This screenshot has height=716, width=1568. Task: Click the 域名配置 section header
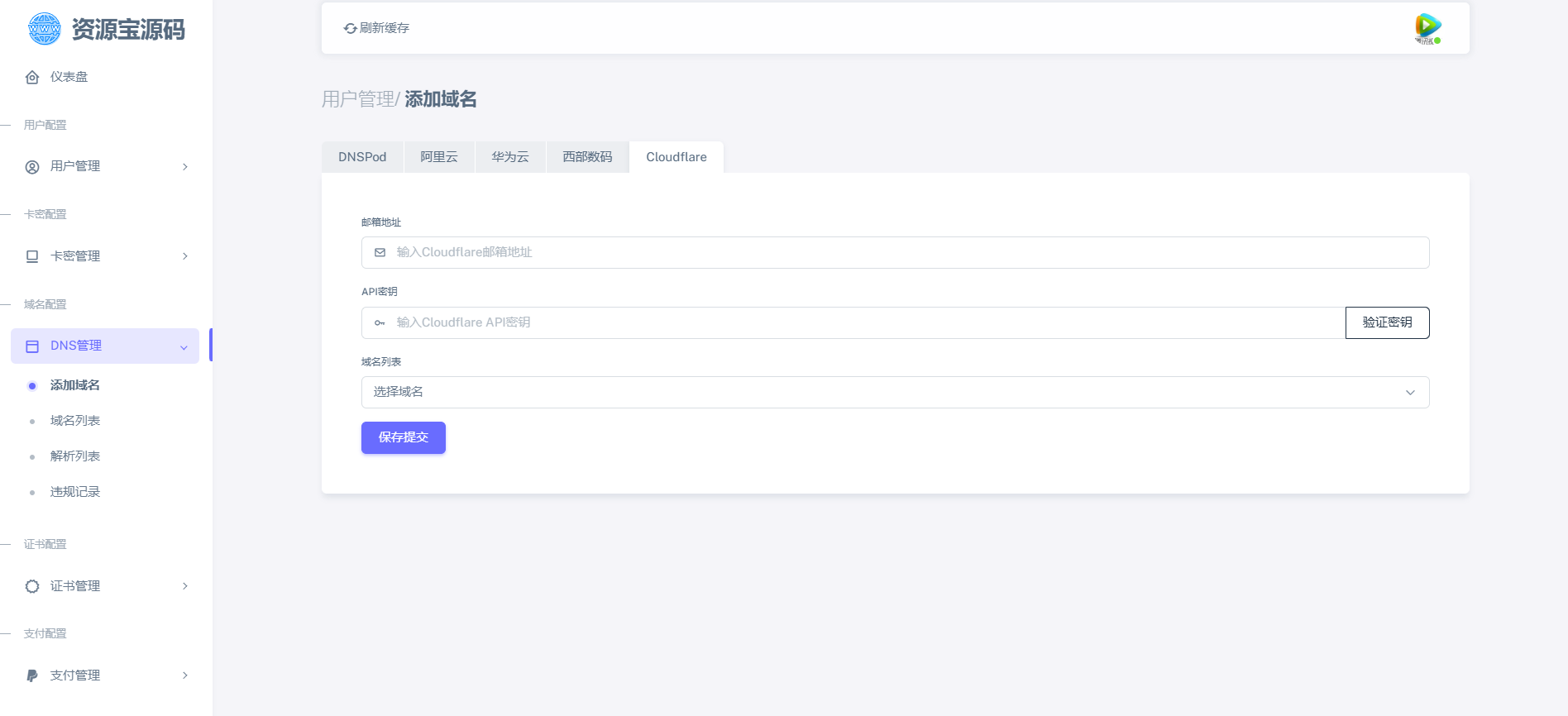[x=45, y=304]
